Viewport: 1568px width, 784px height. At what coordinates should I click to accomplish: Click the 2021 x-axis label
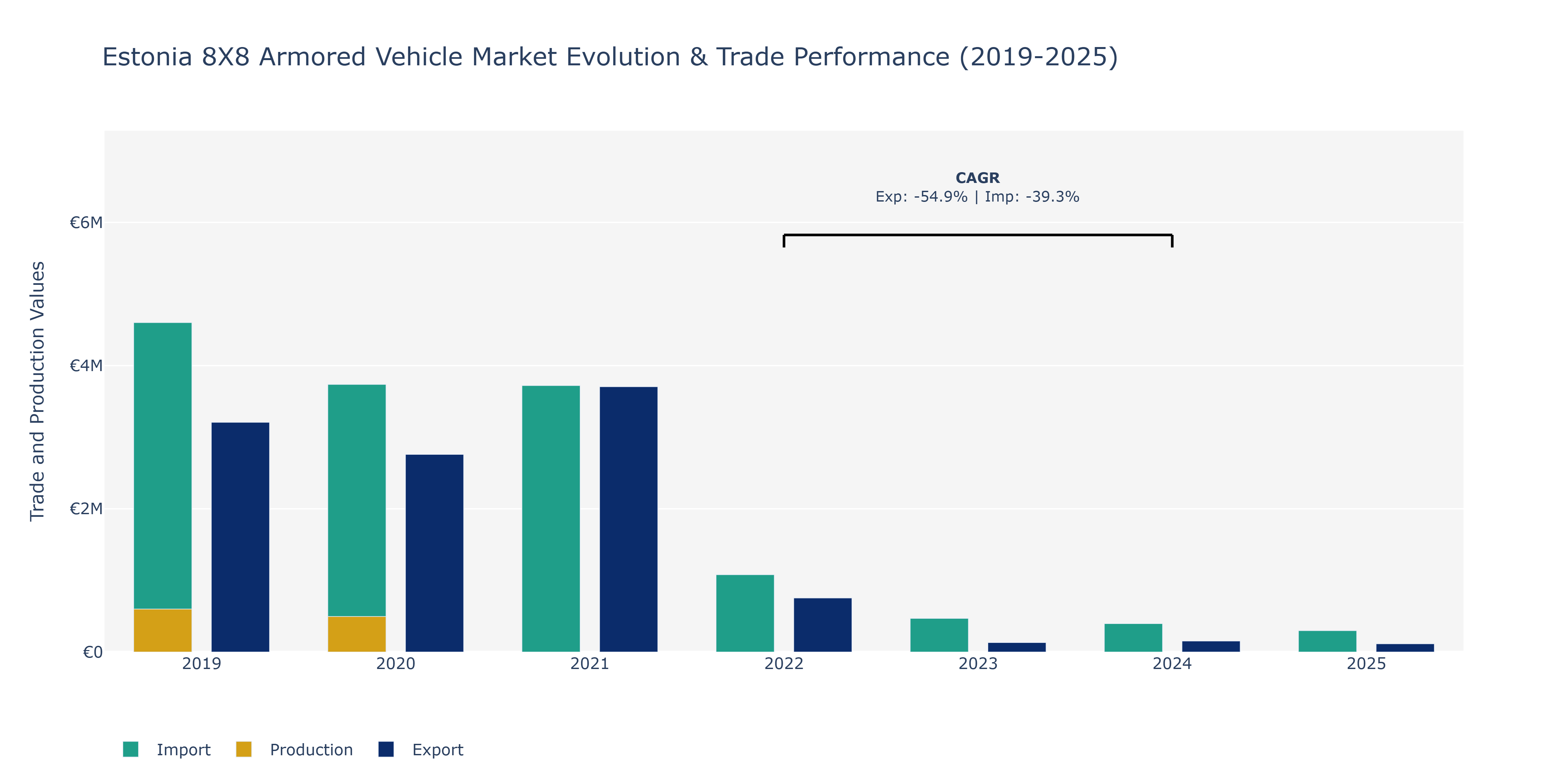[x=590, y=663]
